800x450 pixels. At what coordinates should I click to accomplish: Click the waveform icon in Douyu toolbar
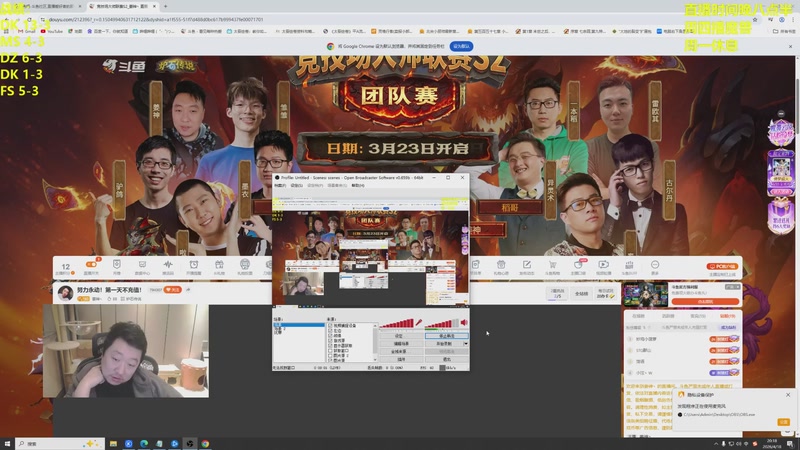[168, 264]
